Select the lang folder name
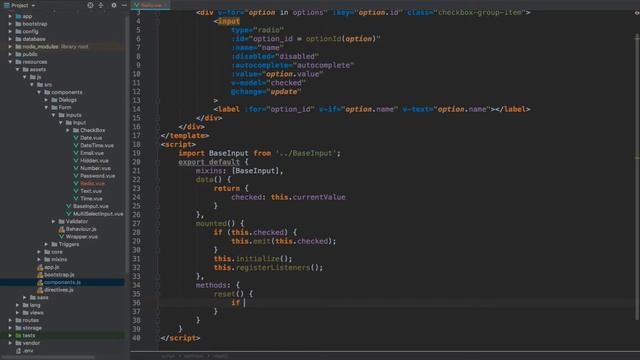The height and width of the screenshot is (360, 640). [35, 305]
